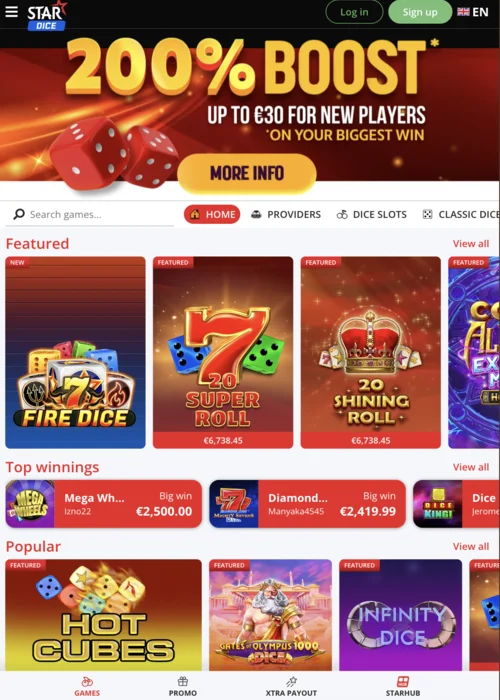Image resolution: width=500 pixels, height=700 pixels.
Task: Open the Hot Cubes game thumbnail
Action: tap(104, 615)
